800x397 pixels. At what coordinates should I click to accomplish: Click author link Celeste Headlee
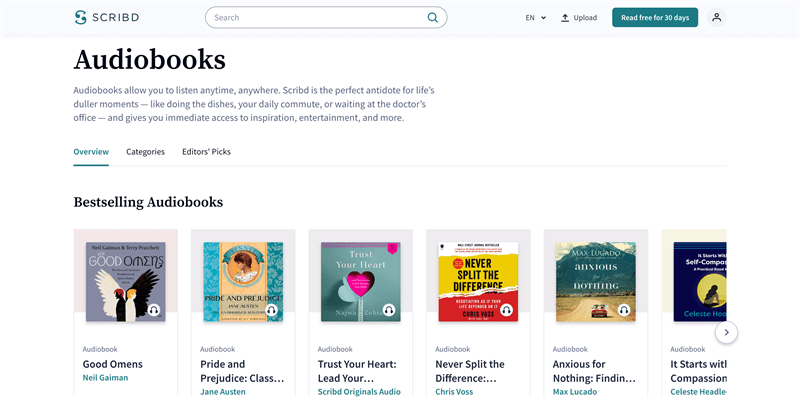point(698,392)
